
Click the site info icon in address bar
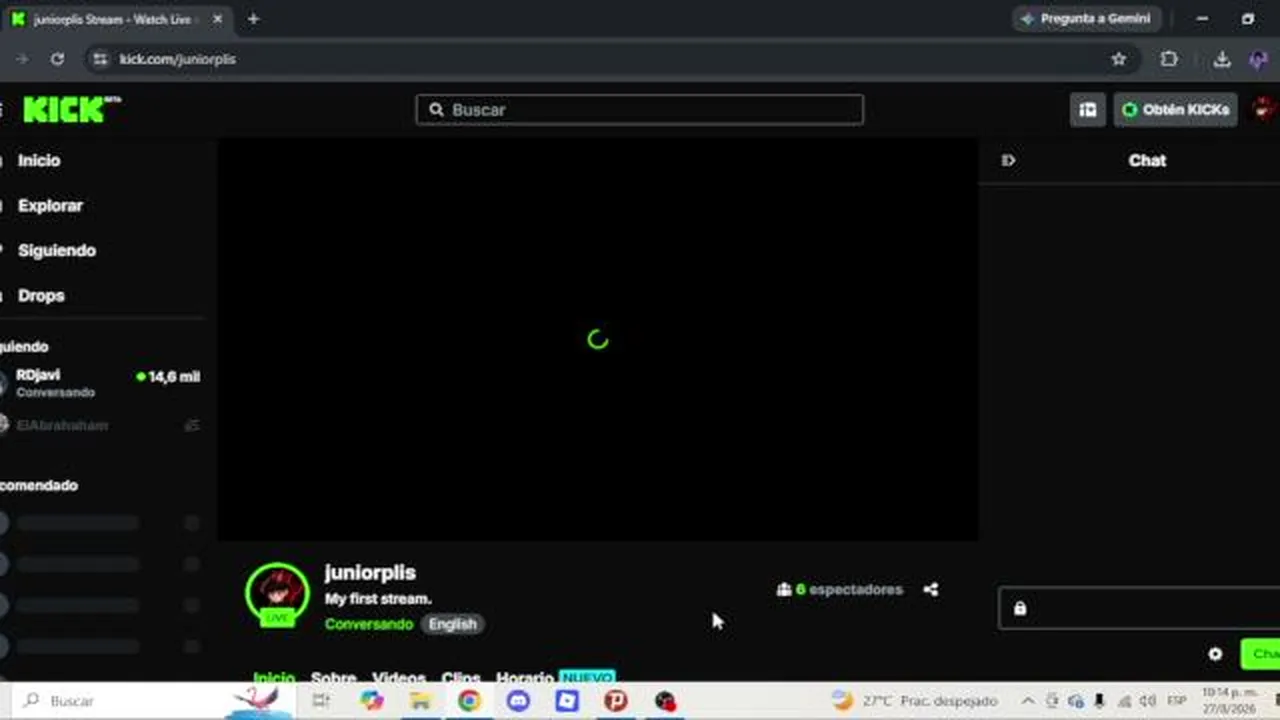pos(100,59)
